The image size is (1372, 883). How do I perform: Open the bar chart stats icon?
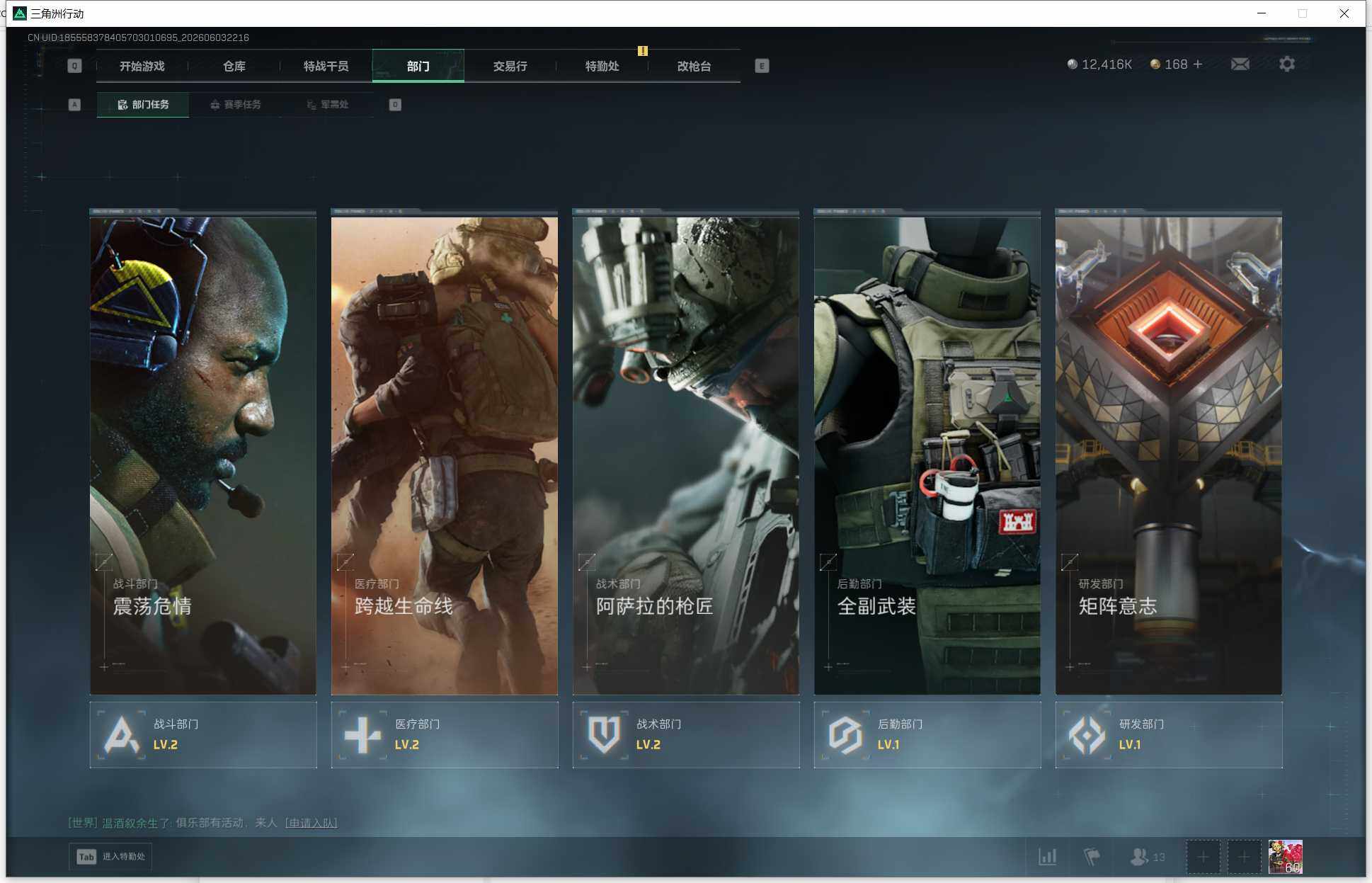point(1048,857)
